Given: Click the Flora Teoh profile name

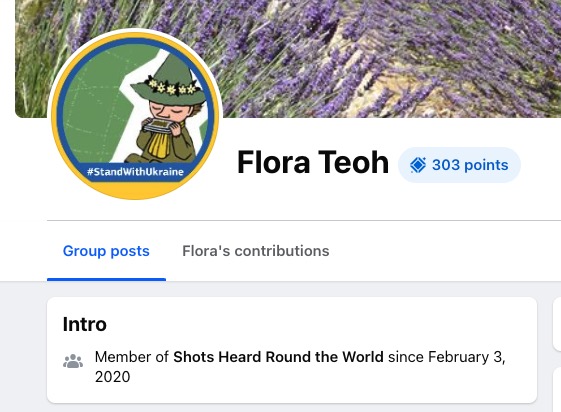Looking at the screenshot, I should pyautogui.click(x=313, y=163).
